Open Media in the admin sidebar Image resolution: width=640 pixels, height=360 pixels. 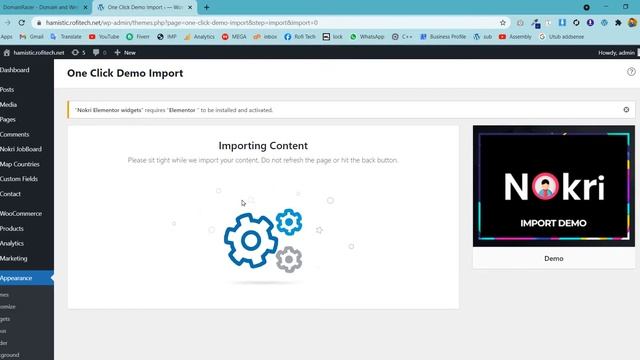point(9,104)
